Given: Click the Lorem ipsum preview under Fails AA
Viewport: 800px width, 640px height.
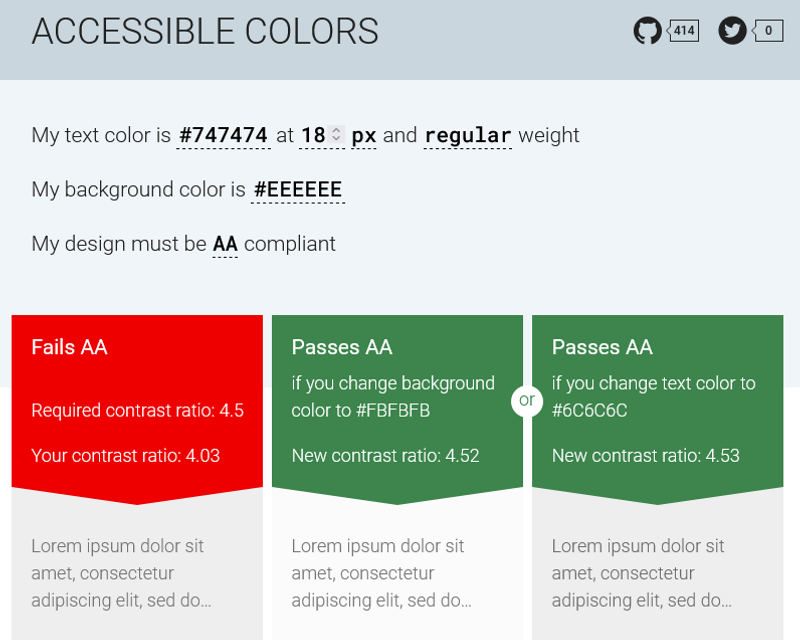Looking at the screenshot, I should 120,573.
